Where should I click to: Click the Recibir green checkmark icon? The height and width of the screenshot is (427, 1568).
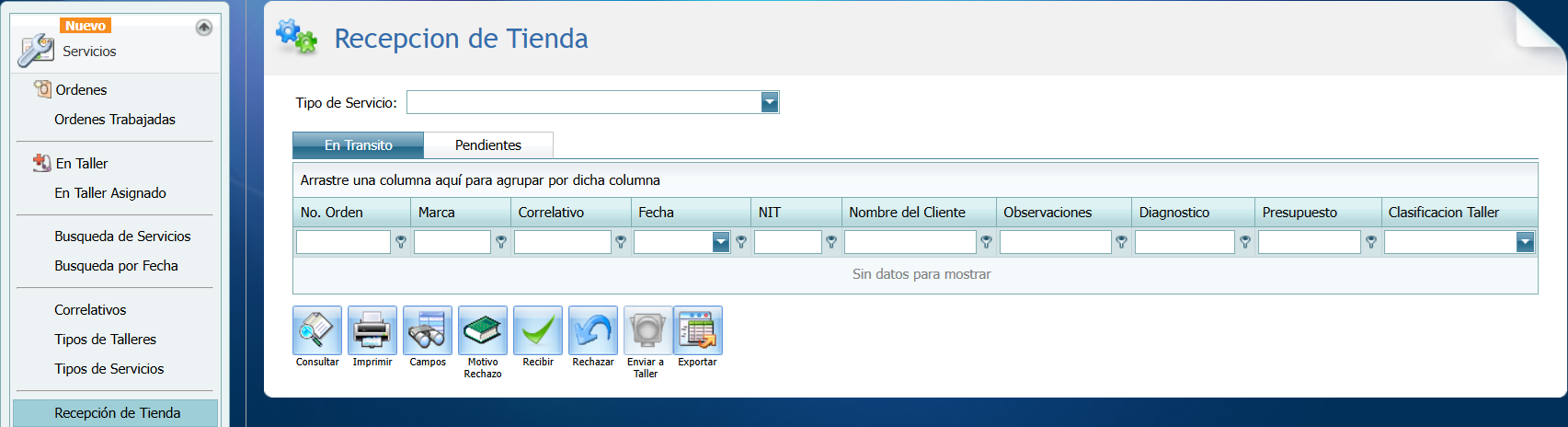click(538, 330)
